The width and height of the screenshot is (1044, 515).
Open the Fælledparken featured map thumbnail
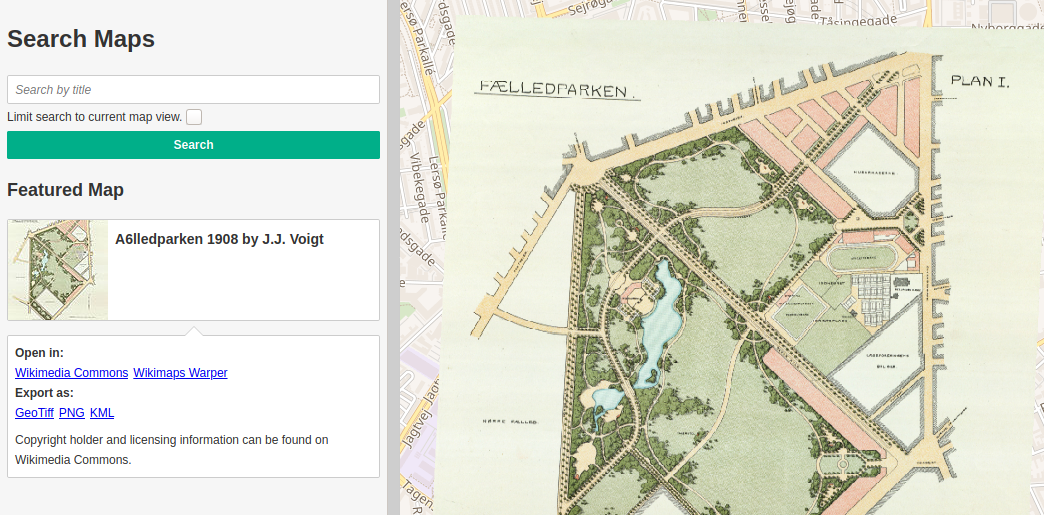click(x=58, y=270)
